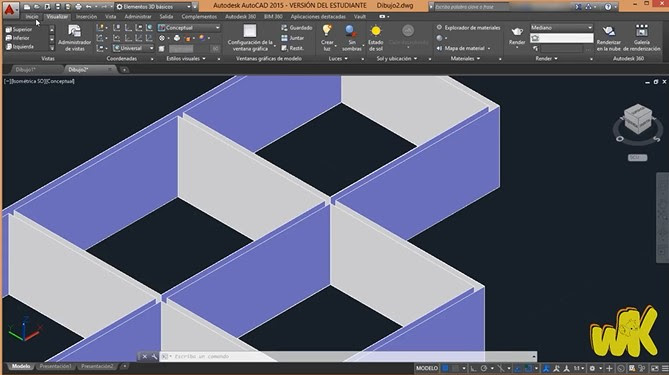The image size is (669, 375).
Task: Click the ViewCube in the drawing area
Action: coord(638,119)
